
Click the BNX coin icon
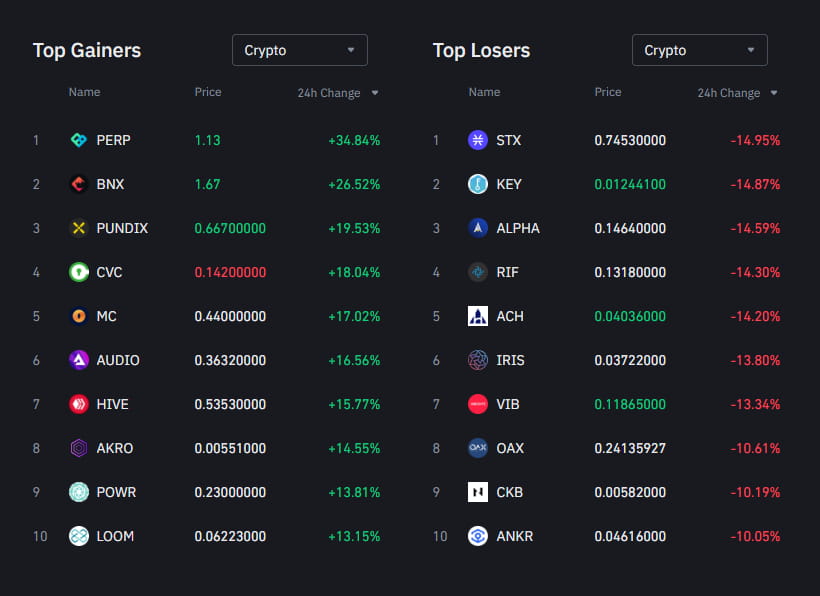coord(79,184)
